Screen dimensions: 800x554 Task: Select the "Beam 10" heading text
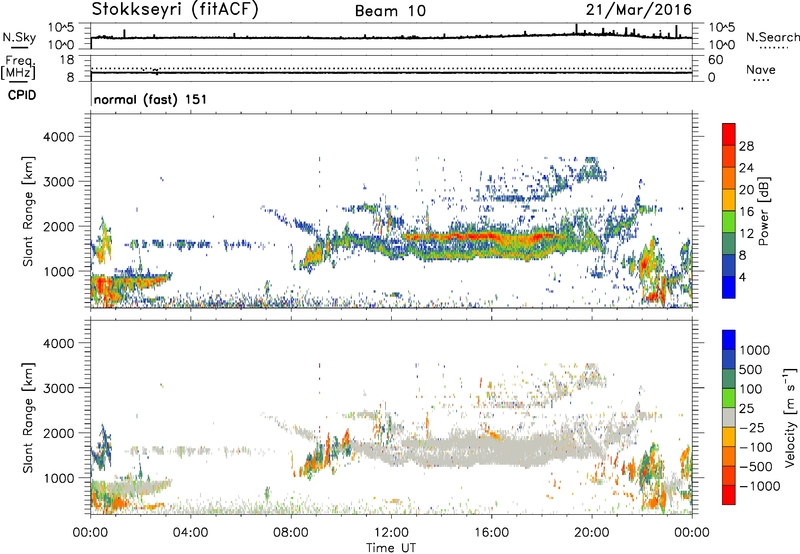pyautogui.click(x=390, y=11)
